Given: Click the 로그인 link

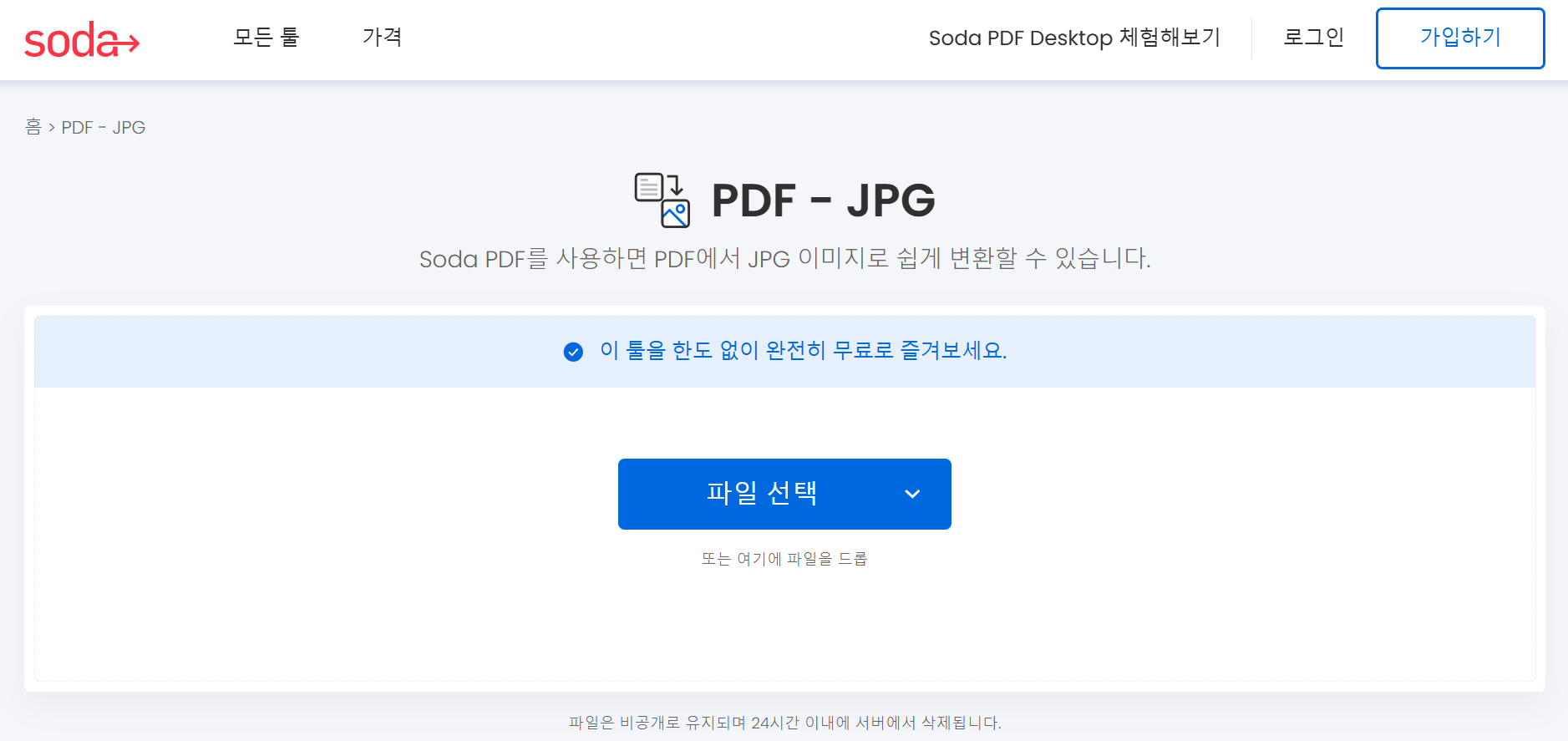Looking at the screenshot, I should click(x=1313, y=38).
